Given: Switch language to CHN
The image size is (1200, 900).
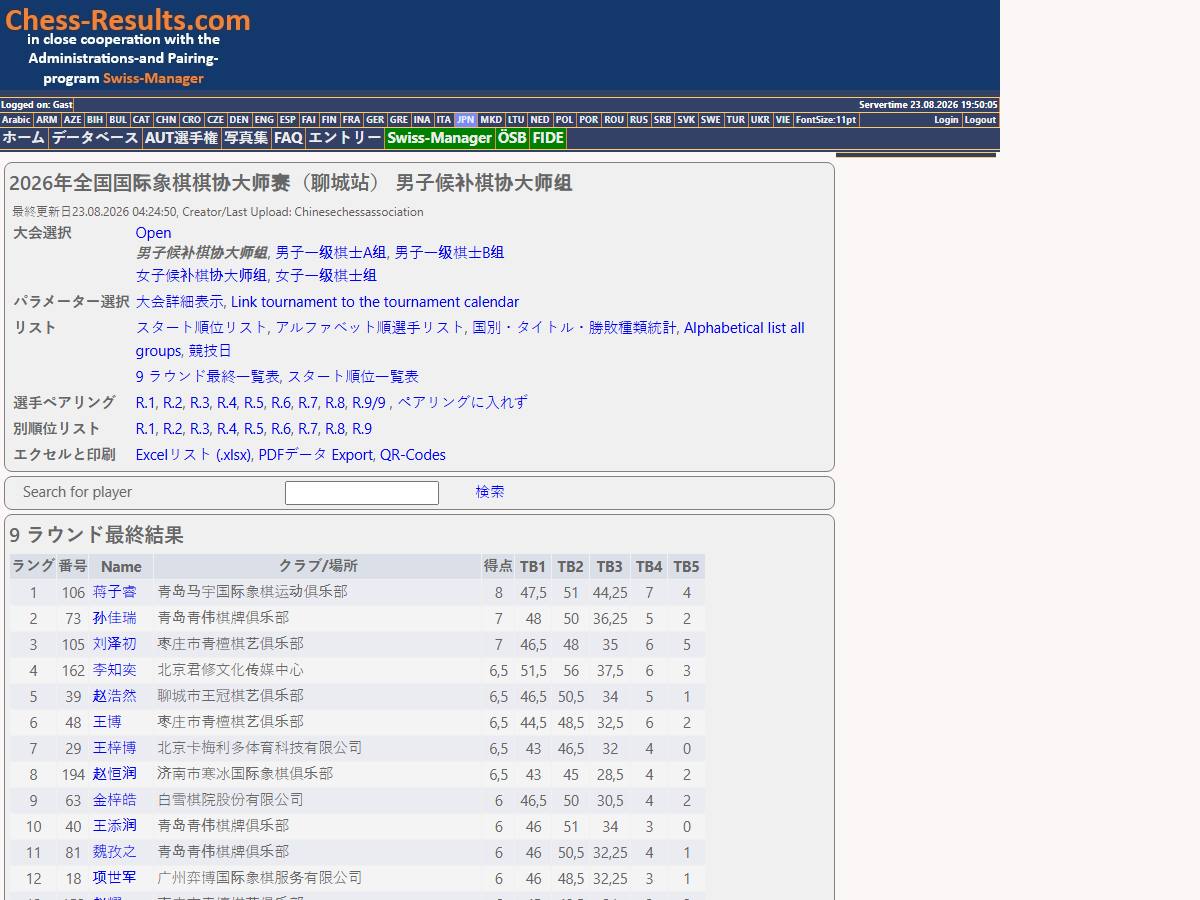Looking at the screenshot, I should (166, 120).
